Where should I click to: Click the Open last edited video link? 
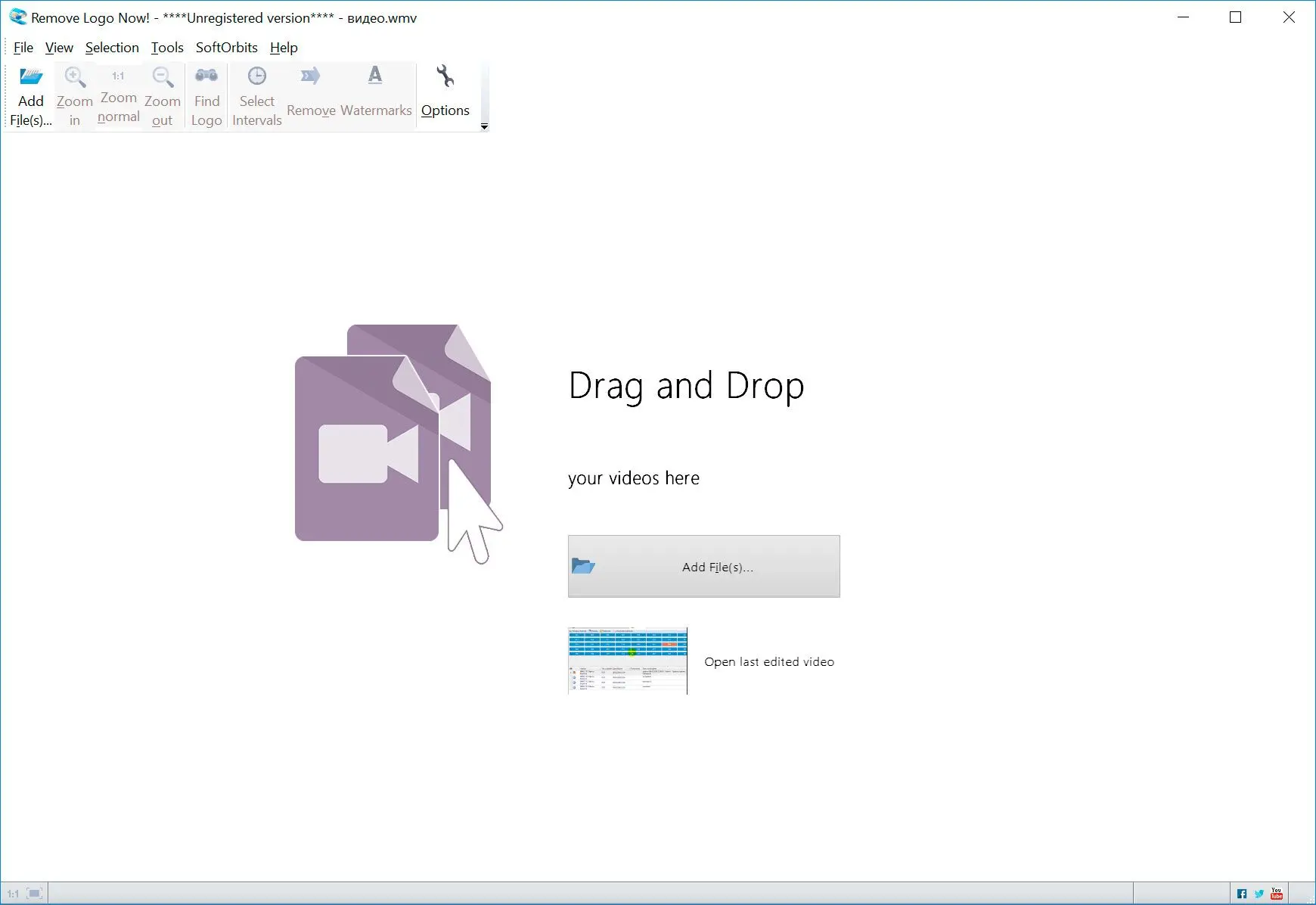pos(768,662)
